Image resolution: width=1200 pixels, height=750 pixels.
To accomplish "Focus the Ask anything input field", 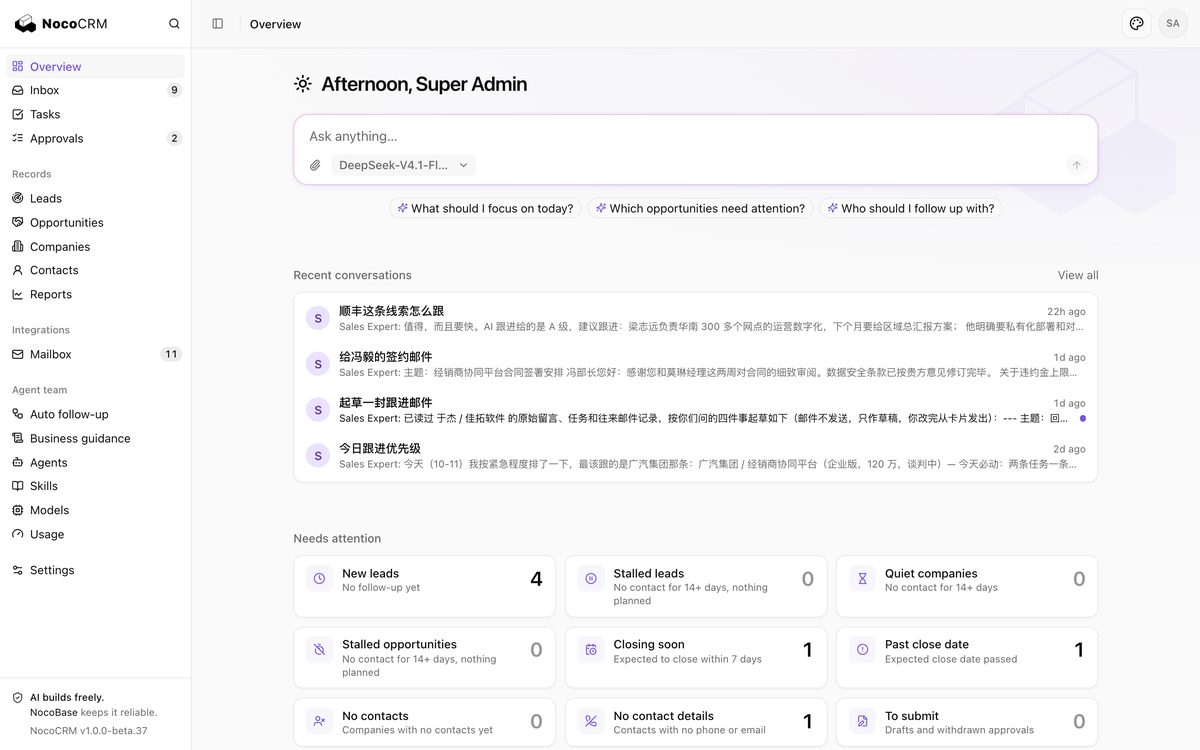I will [695, 136].
